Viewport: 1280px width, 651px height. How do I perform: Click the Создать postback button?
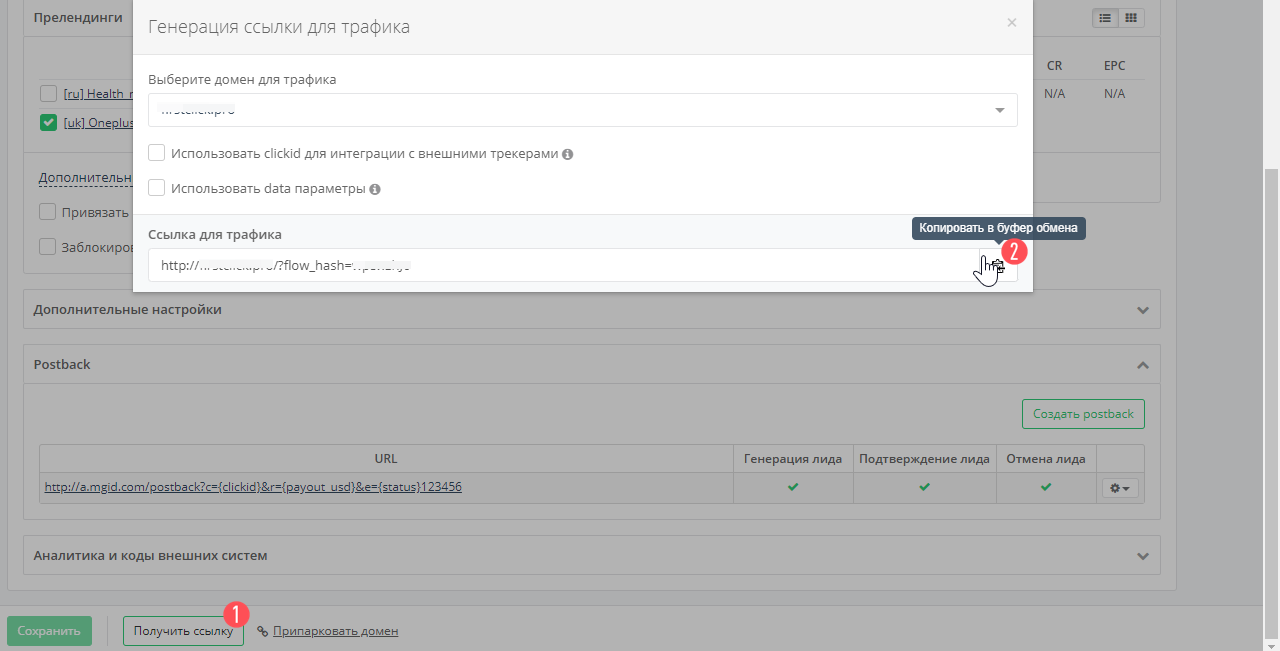tap(1082, 414)
